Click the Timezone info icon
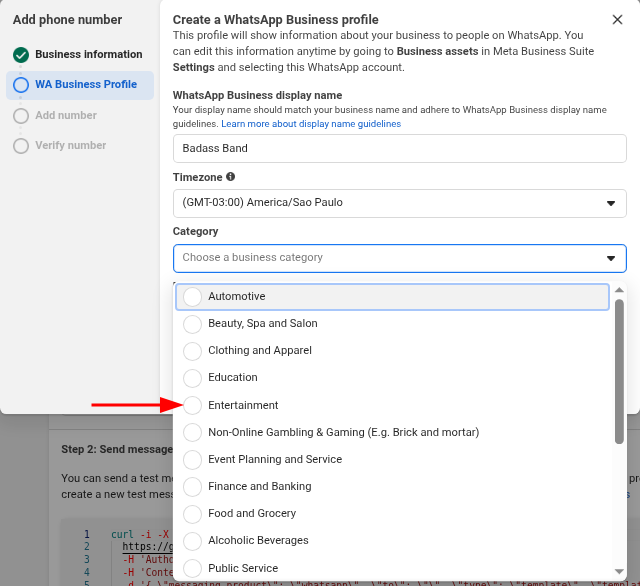Image resolution: width=640 pixels, height=586 pixels. coord(231,177)
